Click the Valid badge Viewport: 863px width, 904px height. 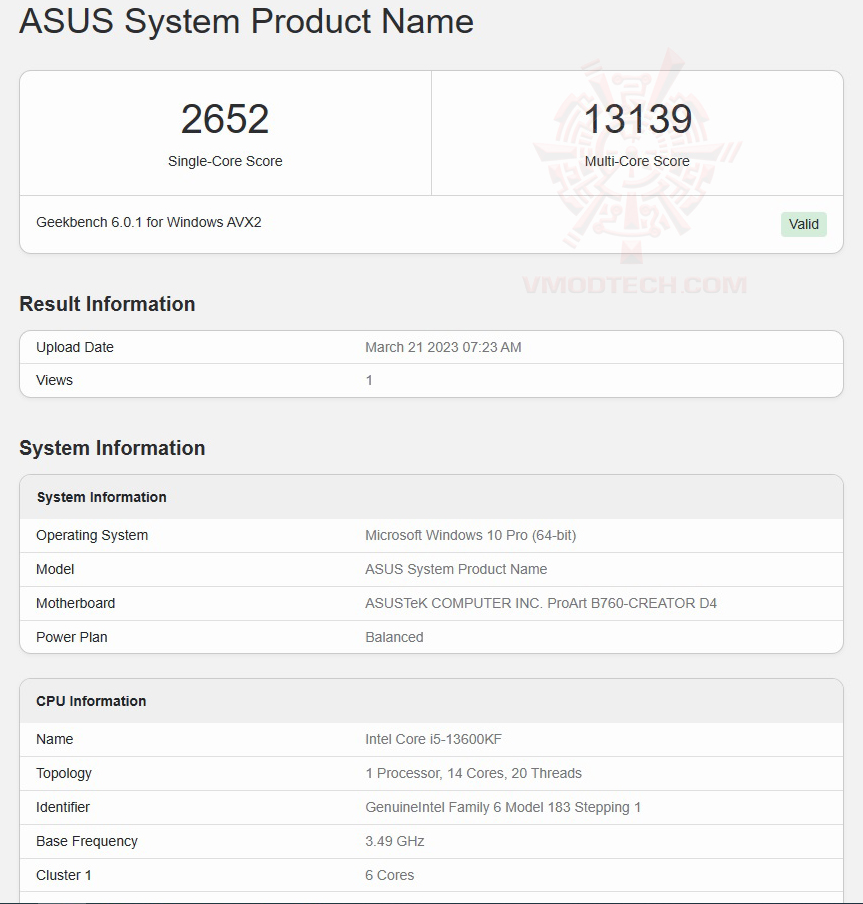tap(803, 224)
